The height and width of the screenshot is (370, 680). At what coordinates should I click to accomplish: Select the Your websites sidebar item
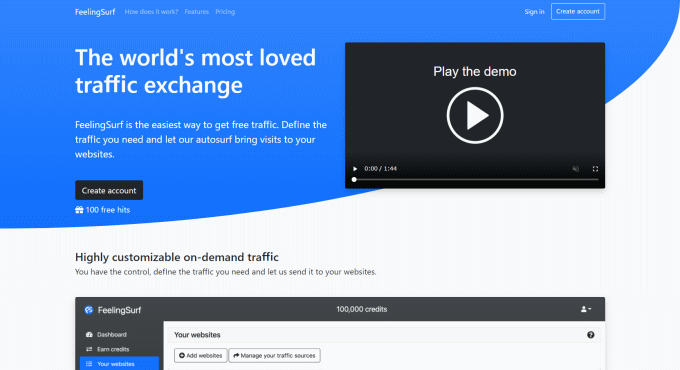click(x=119, y=363)
